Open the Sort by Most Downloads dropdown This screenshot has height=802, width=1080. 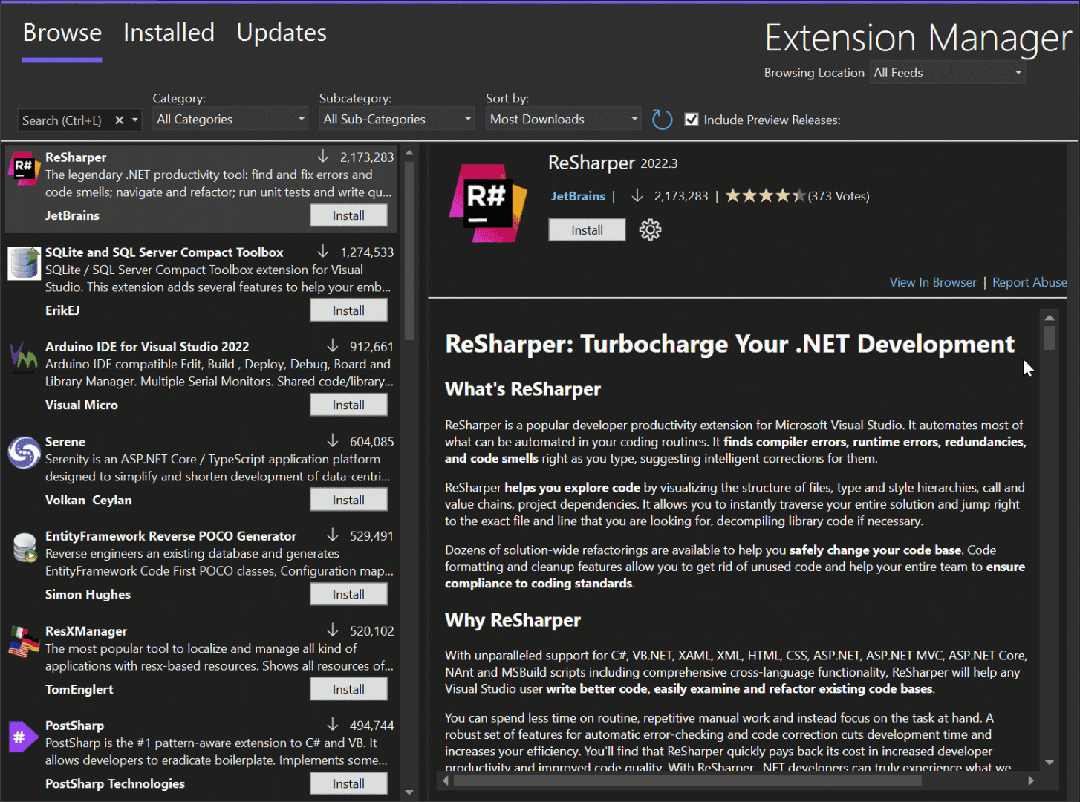pyautogui.click(x=563, y=119)
